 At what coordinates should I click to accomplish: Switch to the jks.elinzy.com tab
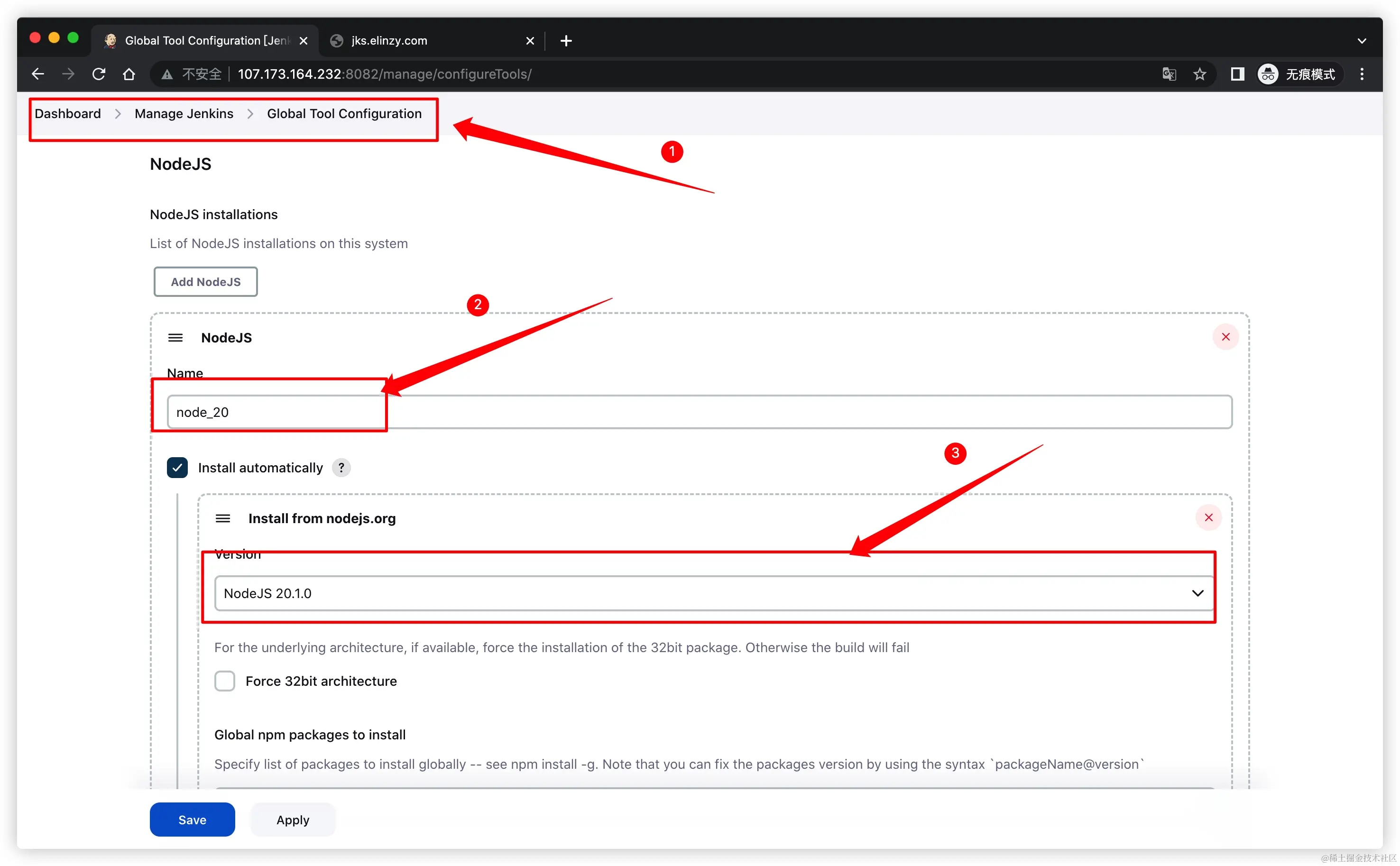[x=433, y=41]
